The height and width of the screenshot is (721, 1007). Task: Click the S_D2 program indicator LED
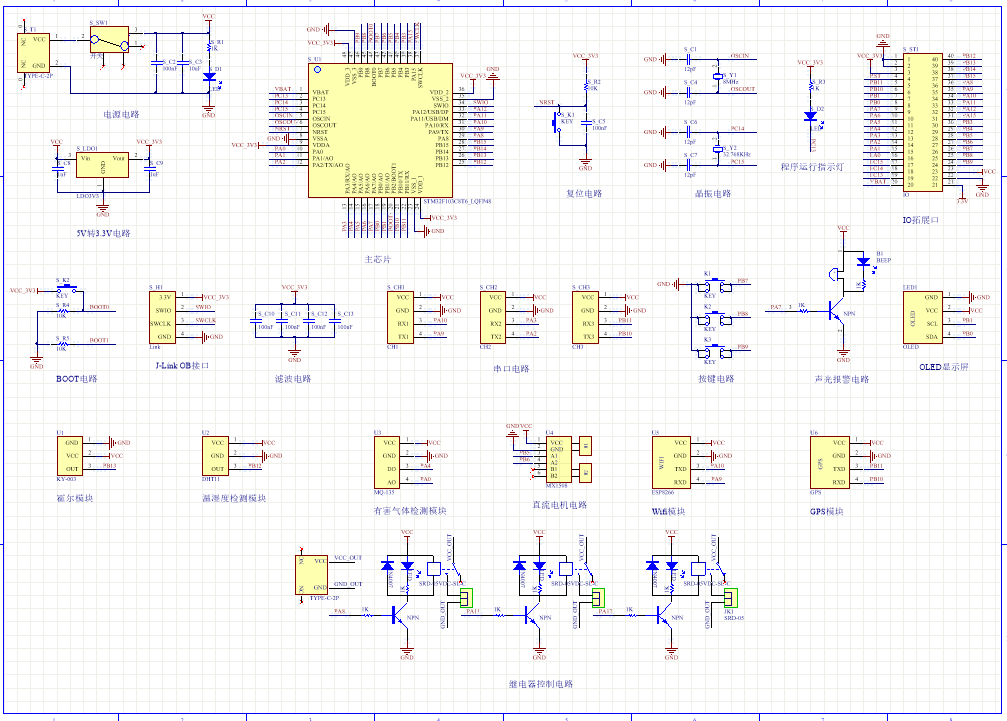(x=810, y=116)
